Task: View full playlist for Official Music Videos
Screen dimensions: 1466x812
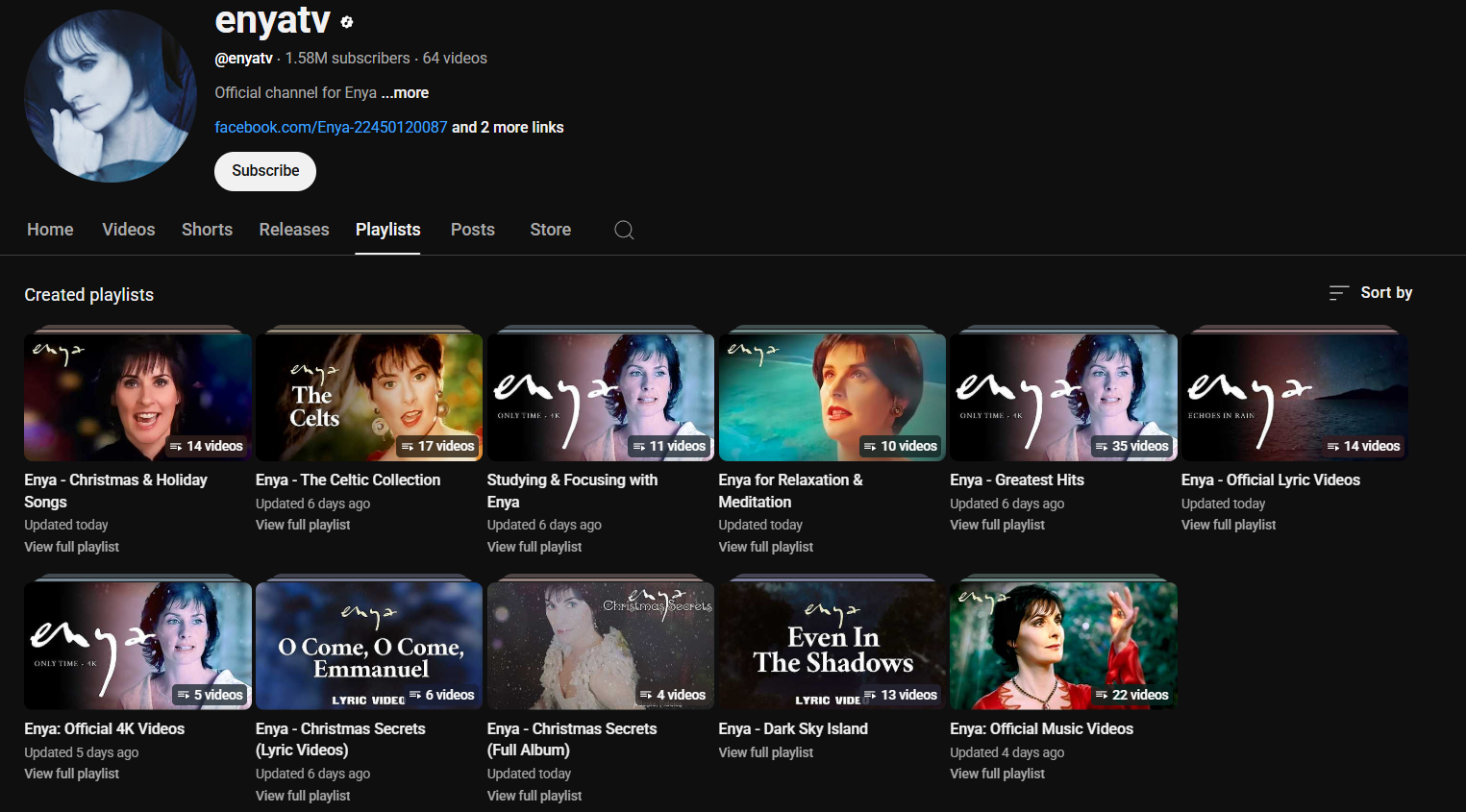Action: click(997, 774)
